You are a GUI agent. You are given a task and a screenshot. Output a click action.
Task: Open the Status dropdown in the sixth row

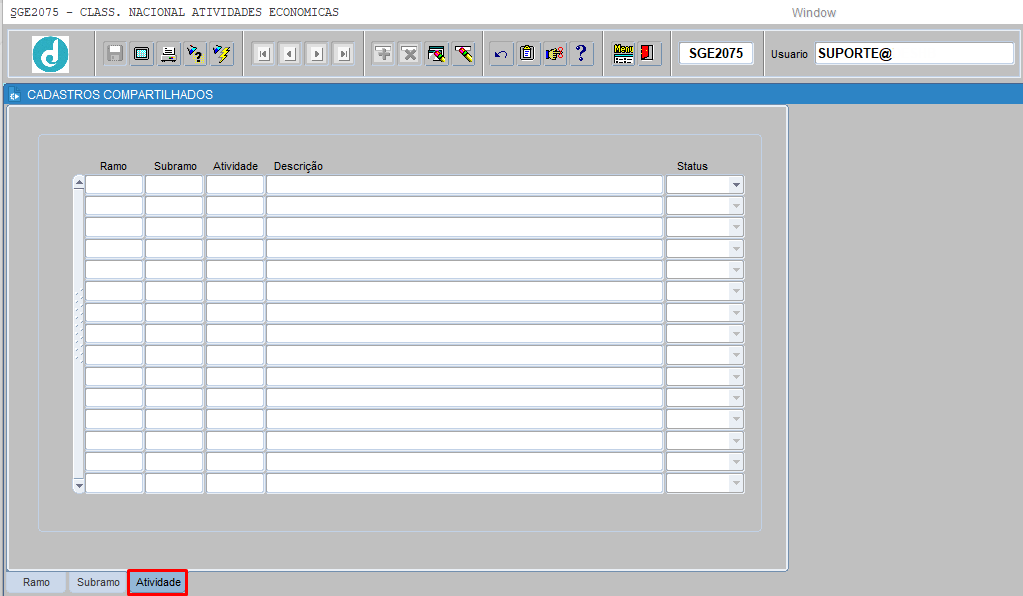pyautogui.click(x=736, y=291)
